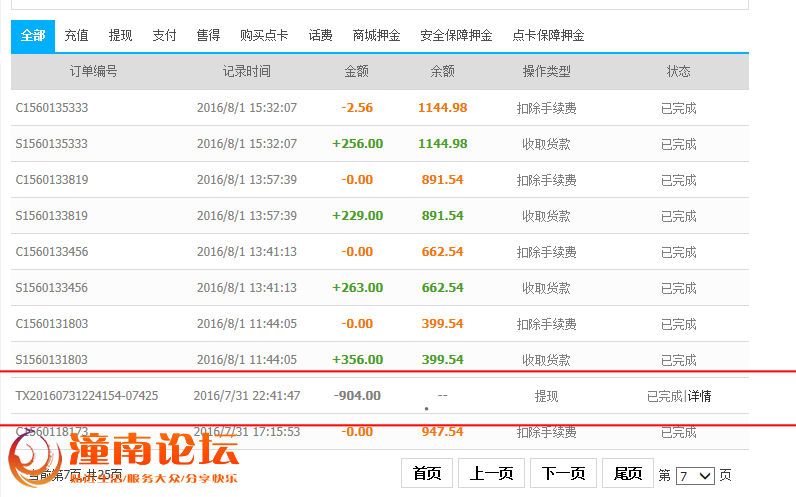Click orange balance 1144.98 in C1560135333 row
Screen dimensions: 796x497
coord(443,108)
